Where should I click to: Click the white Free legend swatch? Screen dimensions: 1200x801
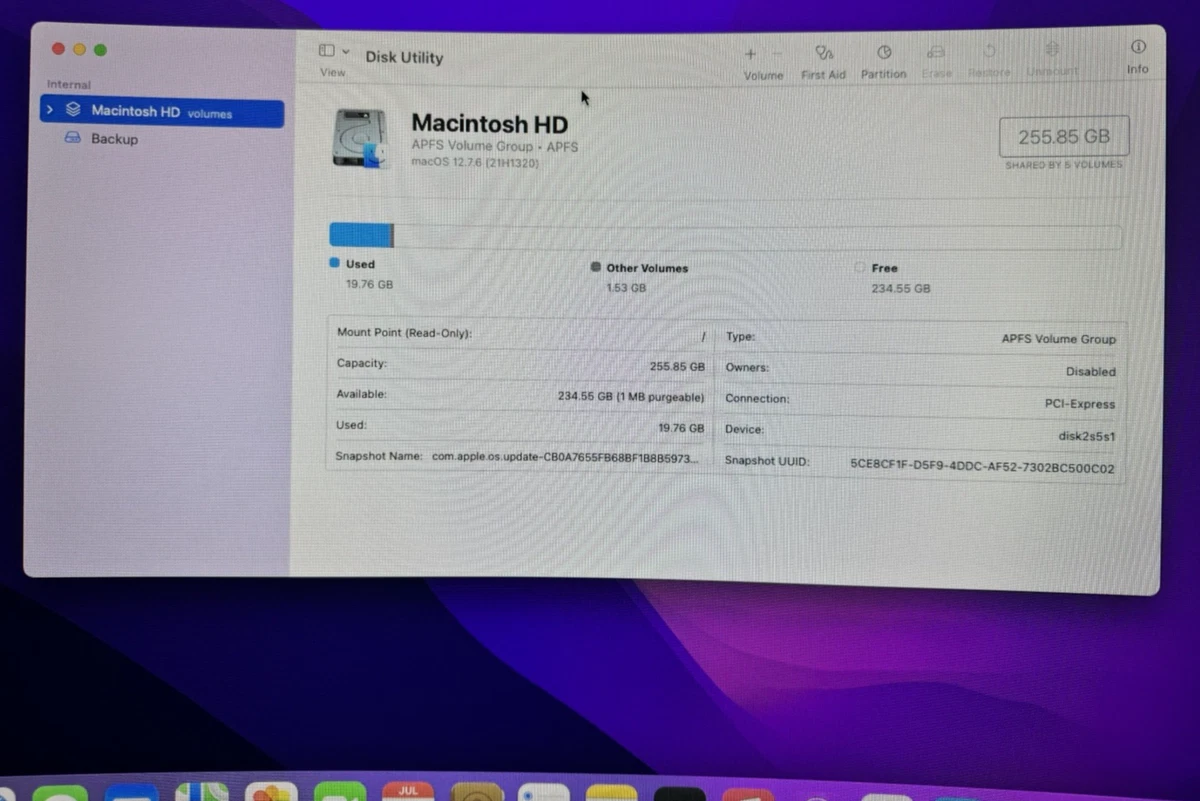pos(861,267)
